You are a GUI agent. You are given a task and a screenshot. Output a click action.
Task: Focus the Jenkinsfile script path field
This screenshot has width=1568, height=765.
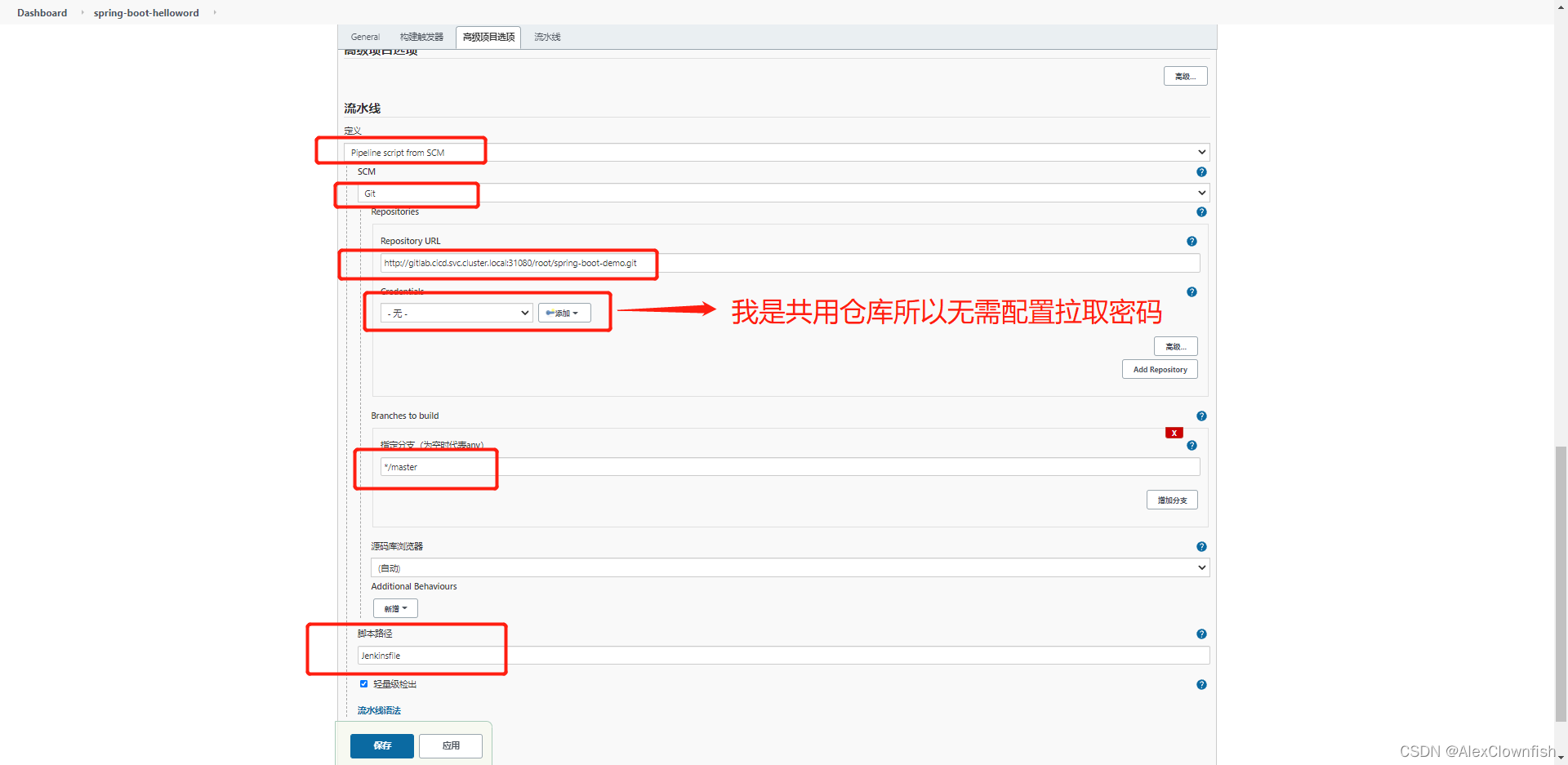click(783, 656)
